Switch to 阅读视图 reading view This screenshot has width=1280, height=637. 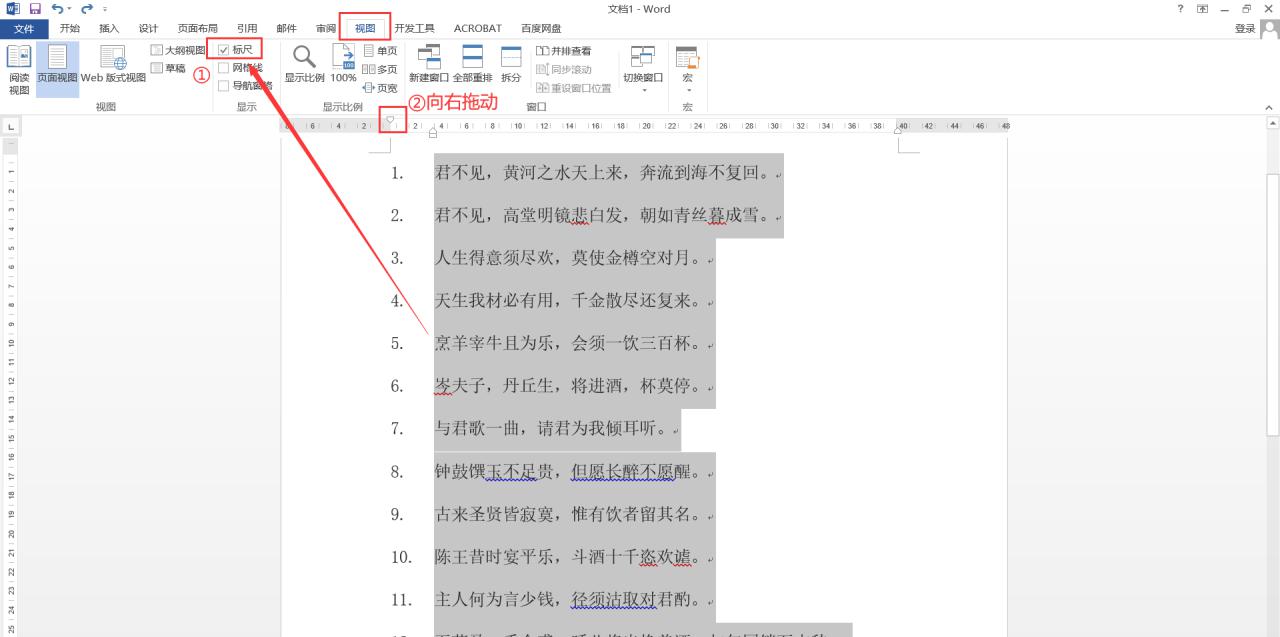[19, 70]
